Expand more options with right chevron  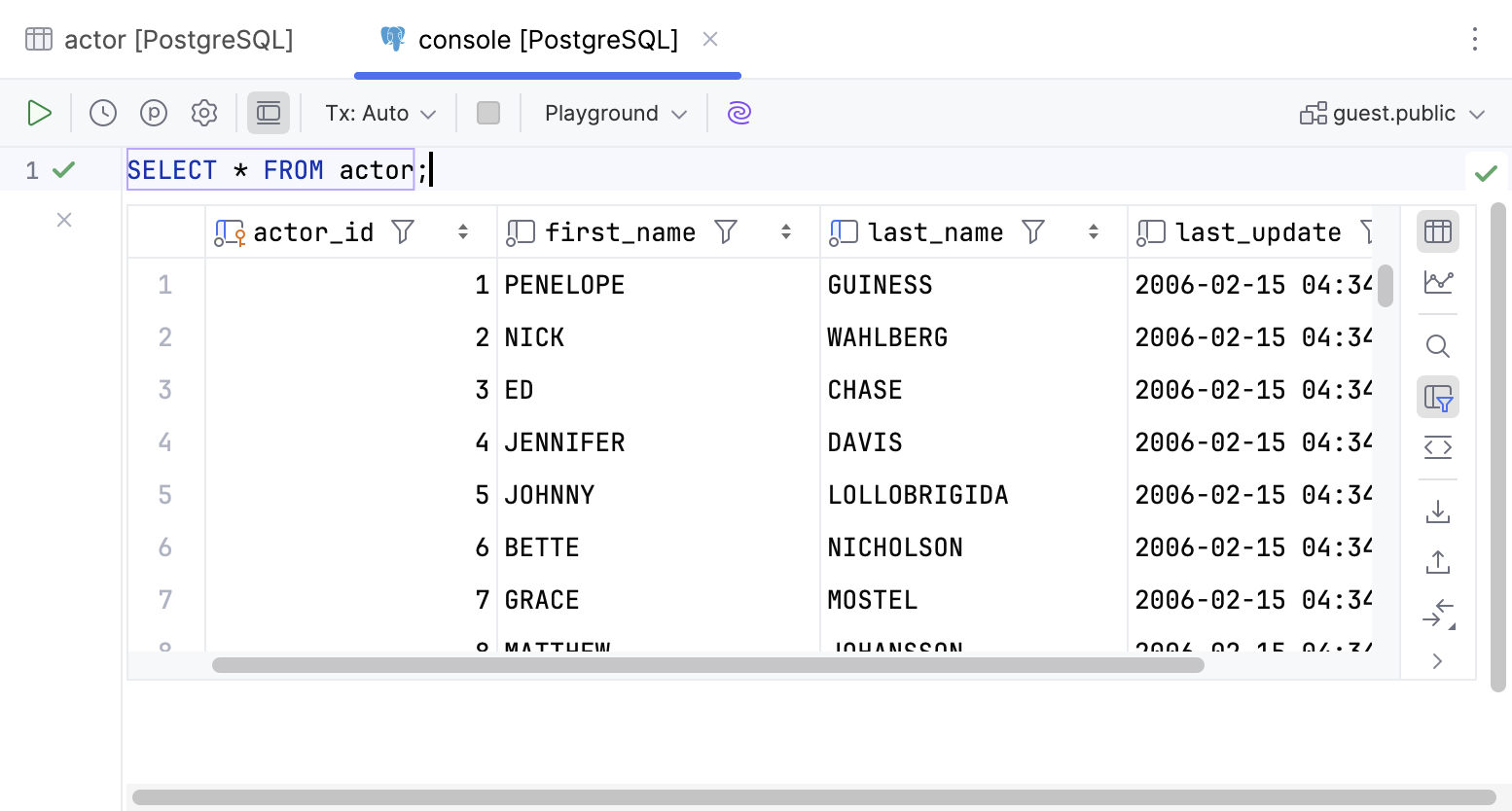(1437, 660)
